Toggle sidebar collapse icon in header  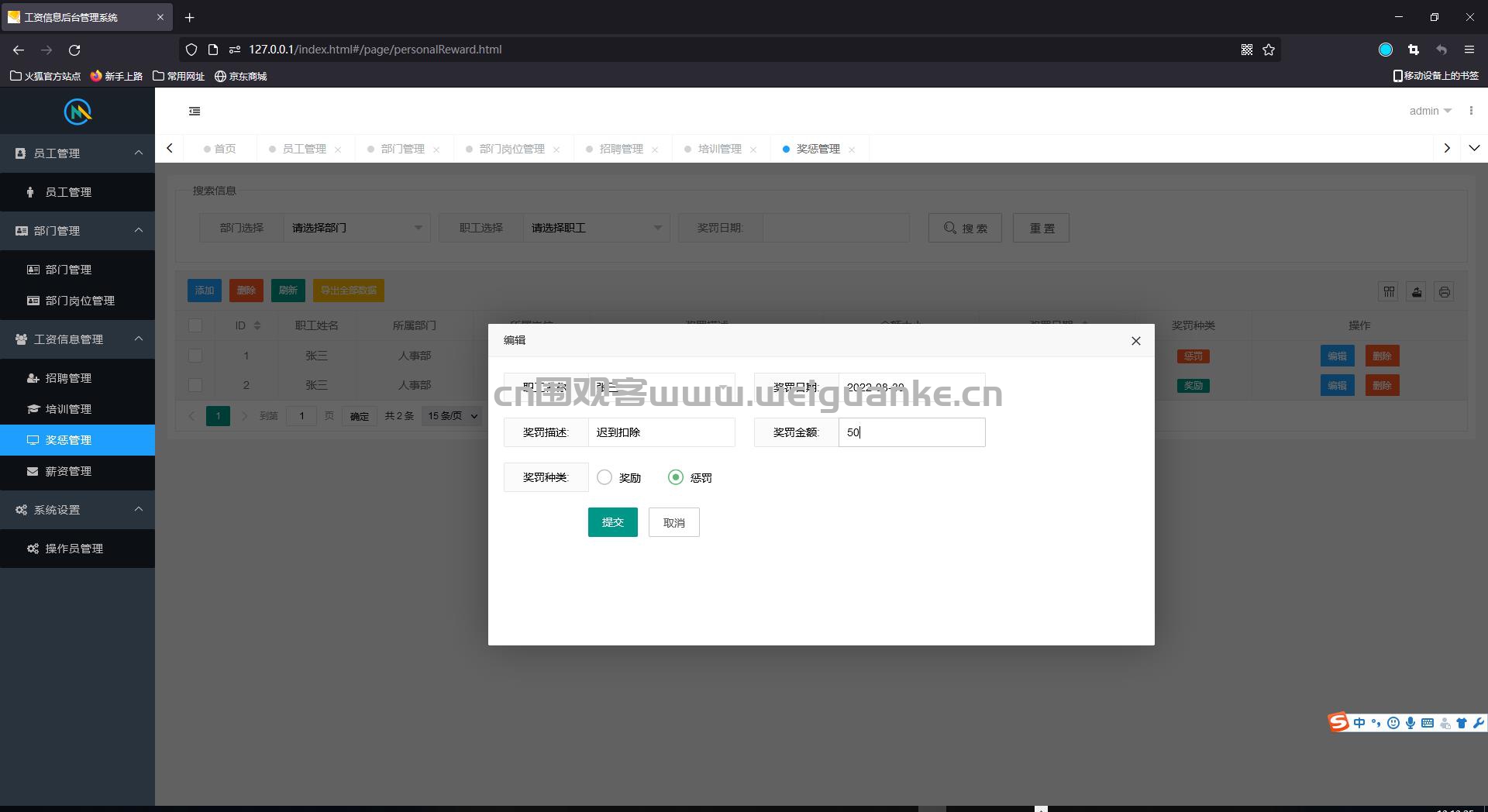click(195, 112)
